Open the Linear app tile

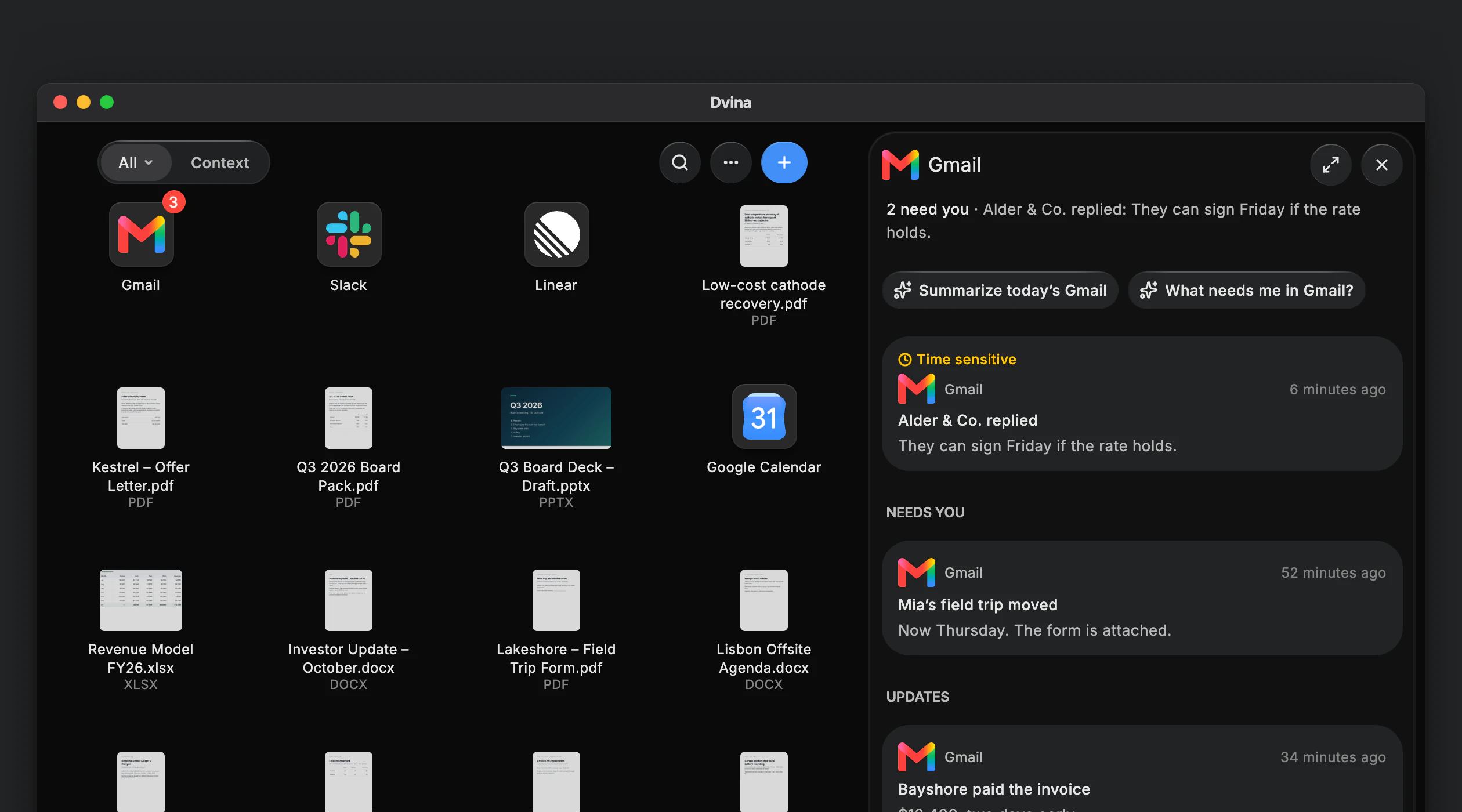pyautogui.click(x=556, y=234)
